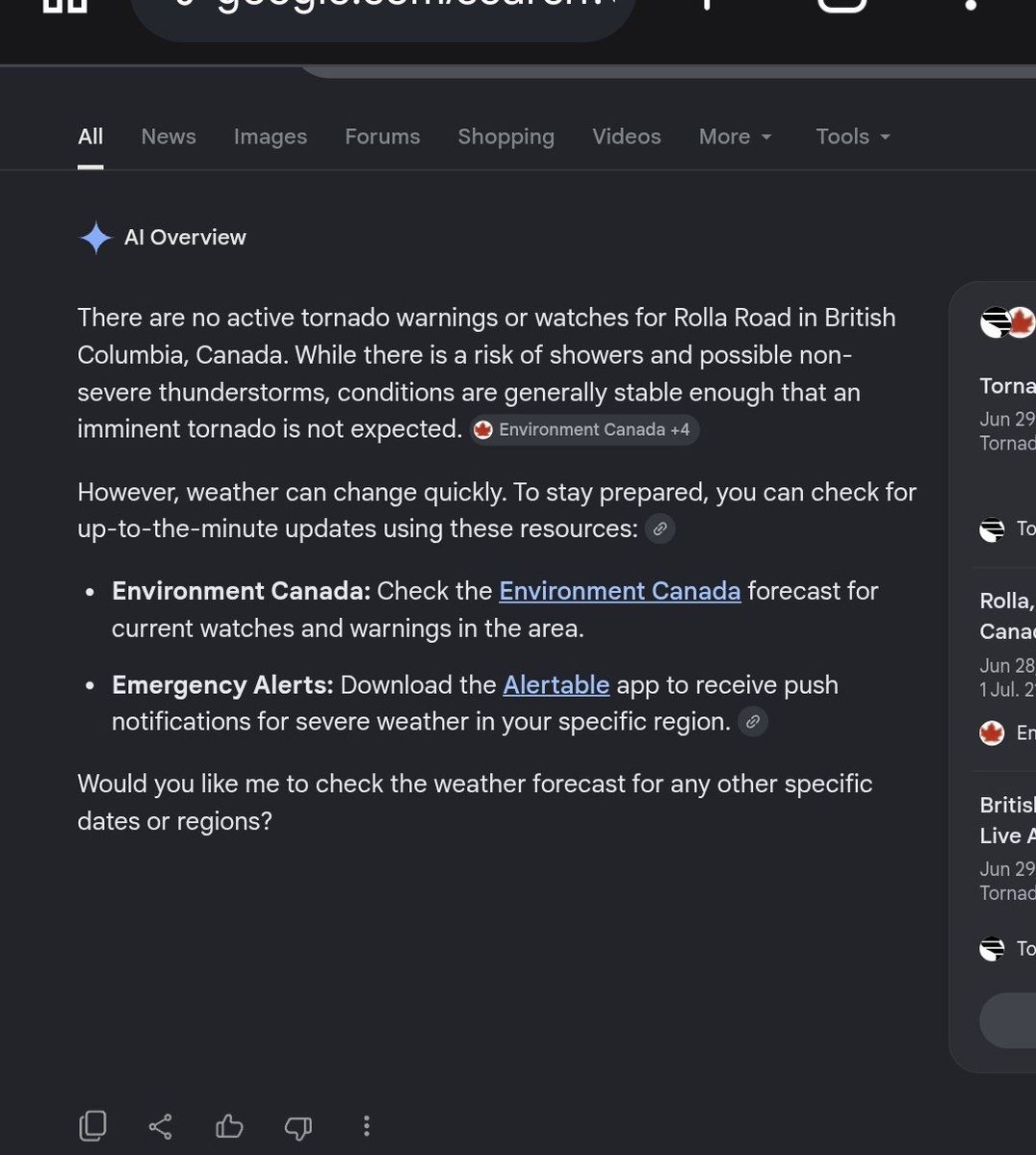Viewport: 1036px width, 1155px height.
Task: Switch to the Images tab
Action: coord(271,137)
